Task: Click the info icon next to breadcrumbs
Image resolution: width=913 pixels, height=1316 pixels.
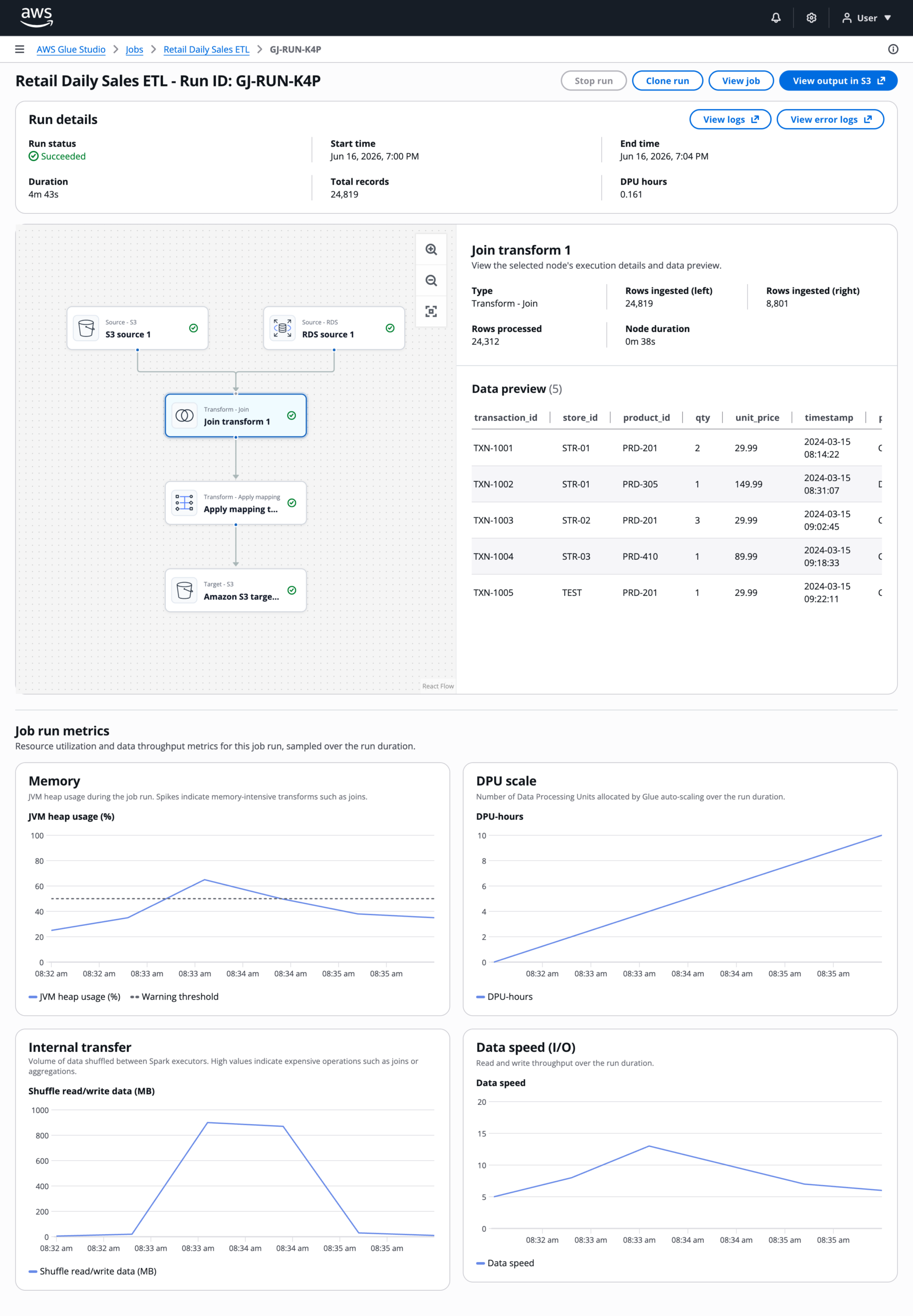Action: coord(893,49)
